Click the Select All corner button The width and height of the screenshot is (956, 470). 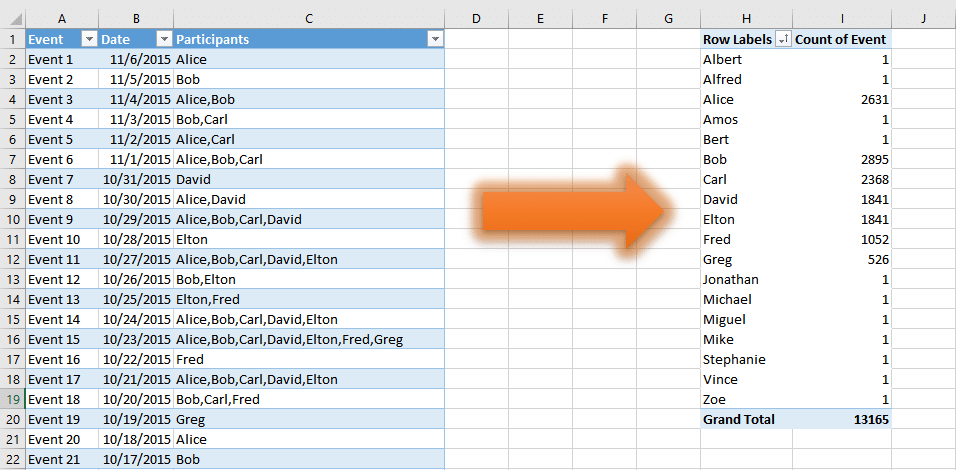click(13, 19)
